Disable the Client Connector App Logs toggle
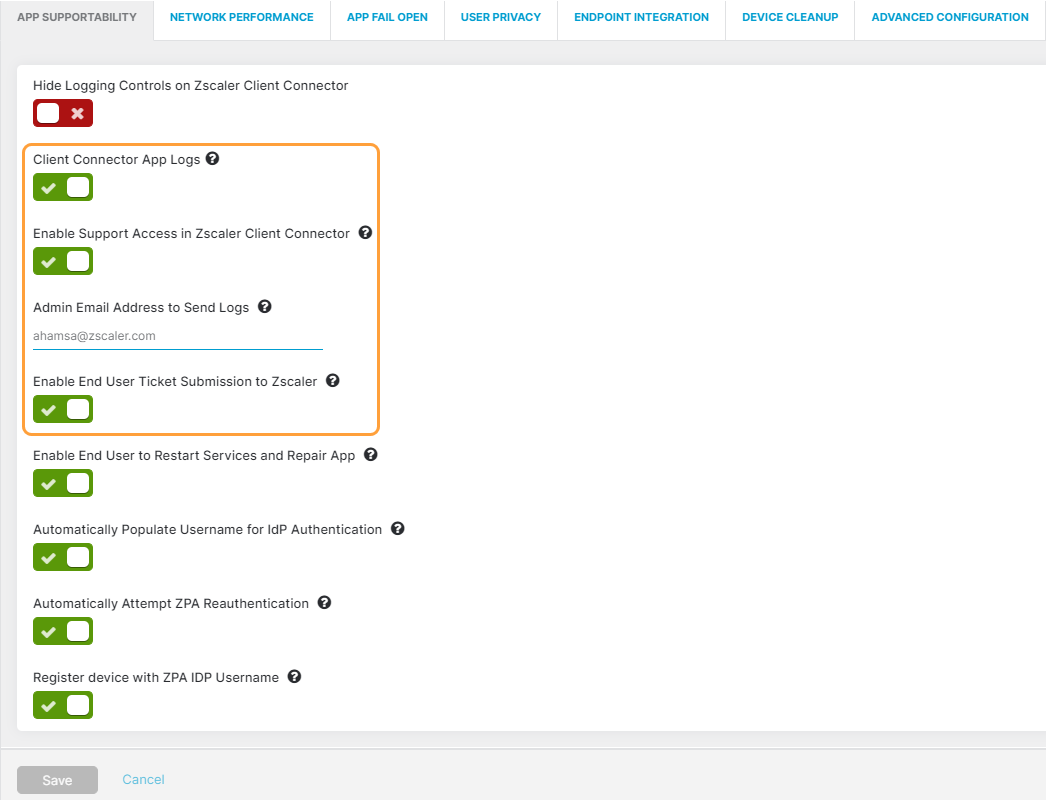 click(63, 187)
